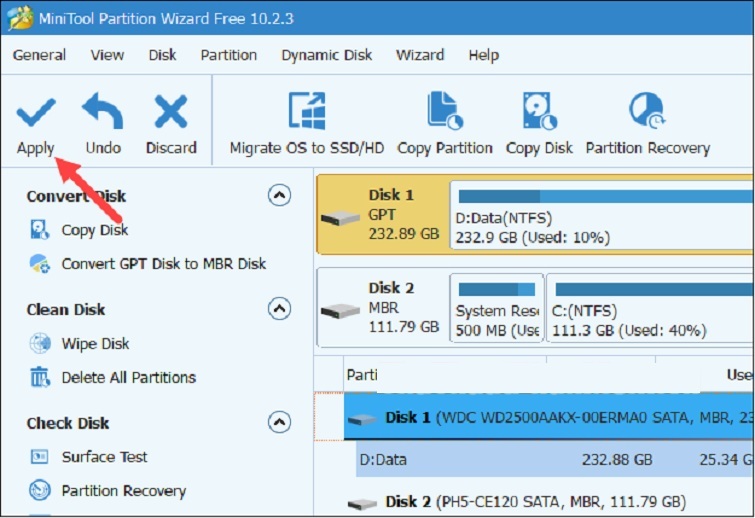Click the Discard X icon
Image resolution: width=755 pixels, height=518 pixels.
[x=171, y=112]
